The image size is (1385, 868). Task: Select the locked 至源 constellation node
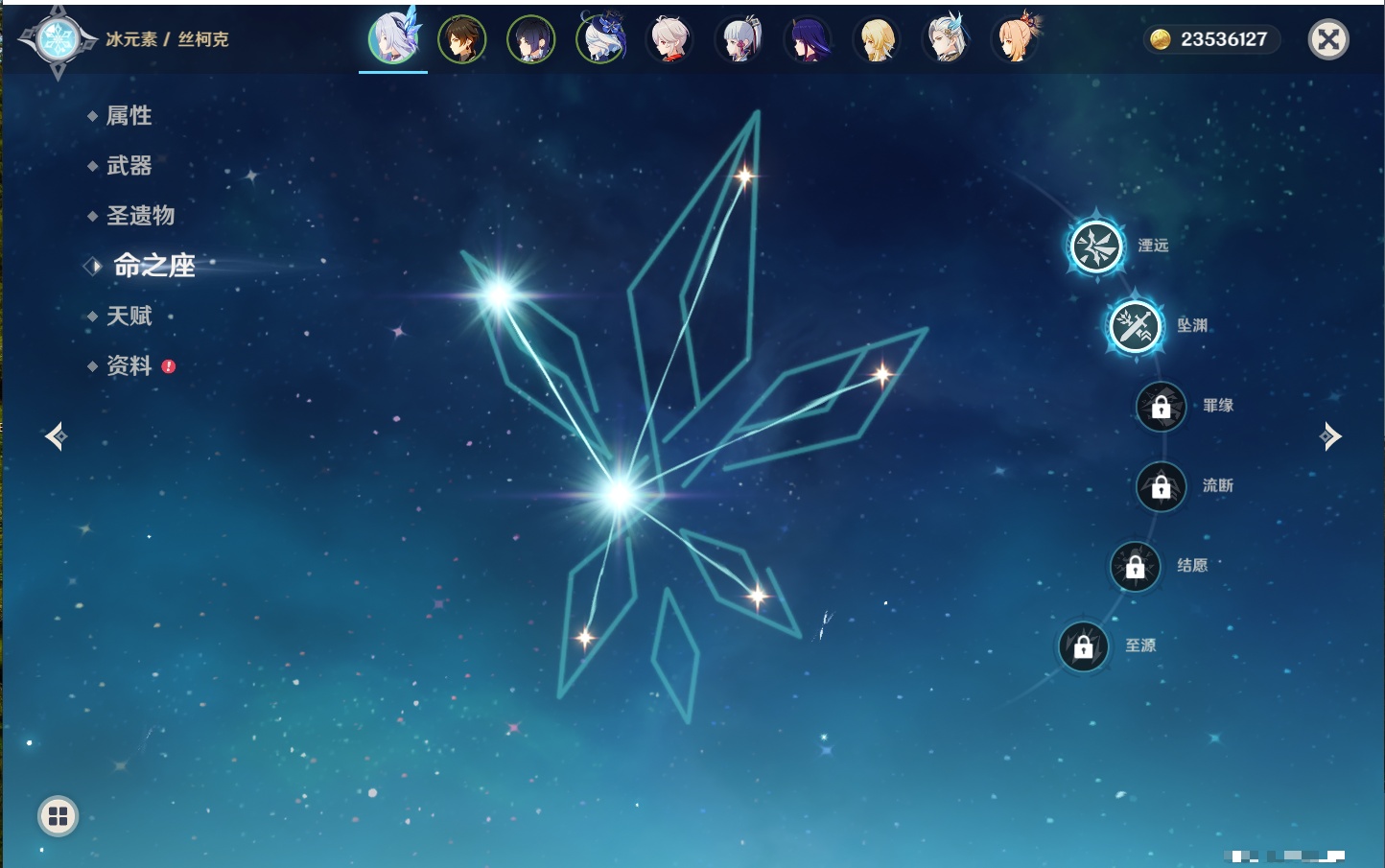(x=1083, y=646)
